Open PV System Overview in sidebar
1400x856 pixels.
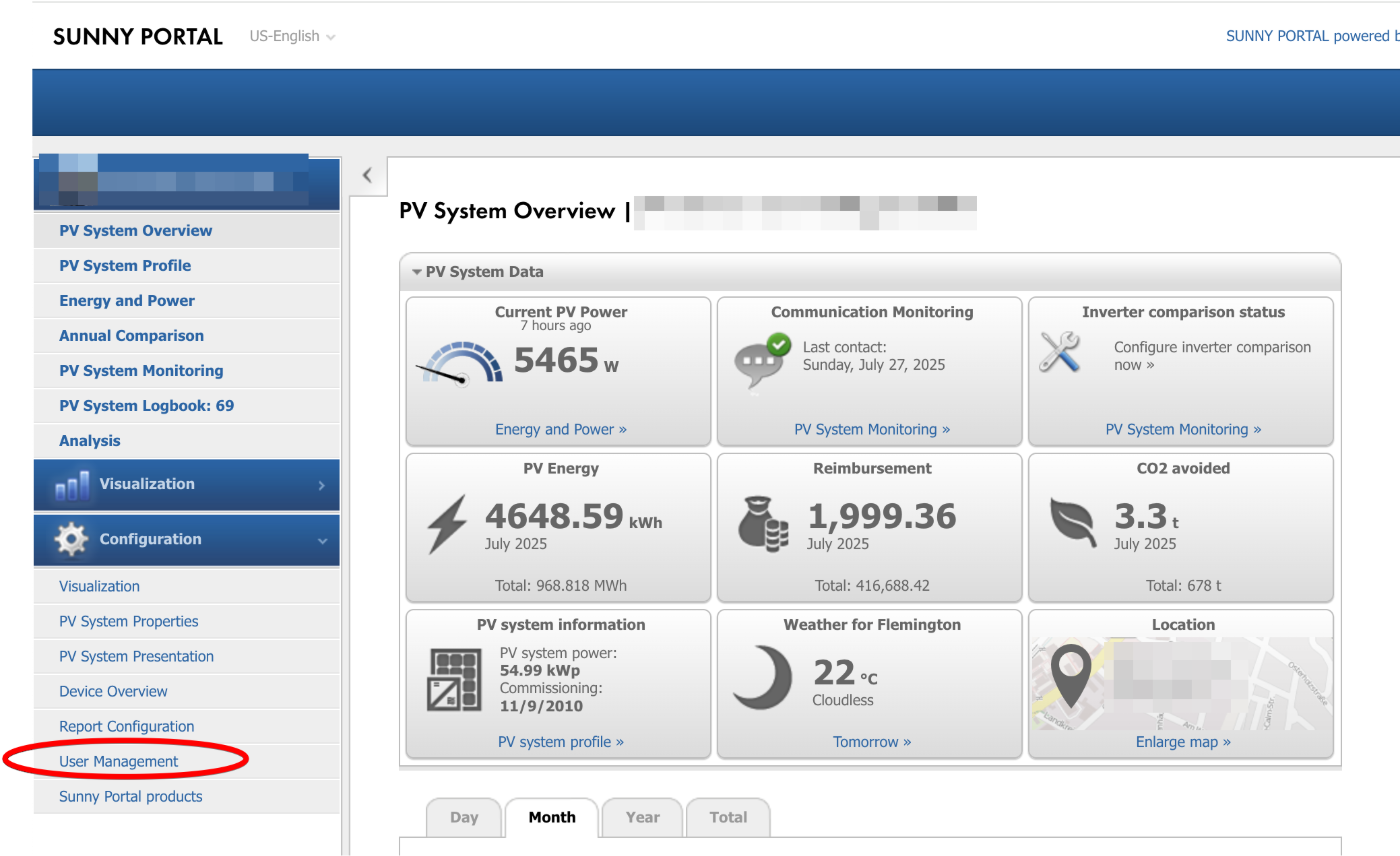[x=187, y=230]
